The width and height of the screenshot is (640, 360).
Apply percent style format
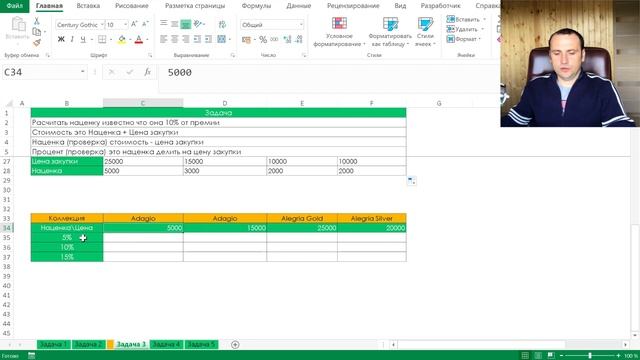(263, 40)
